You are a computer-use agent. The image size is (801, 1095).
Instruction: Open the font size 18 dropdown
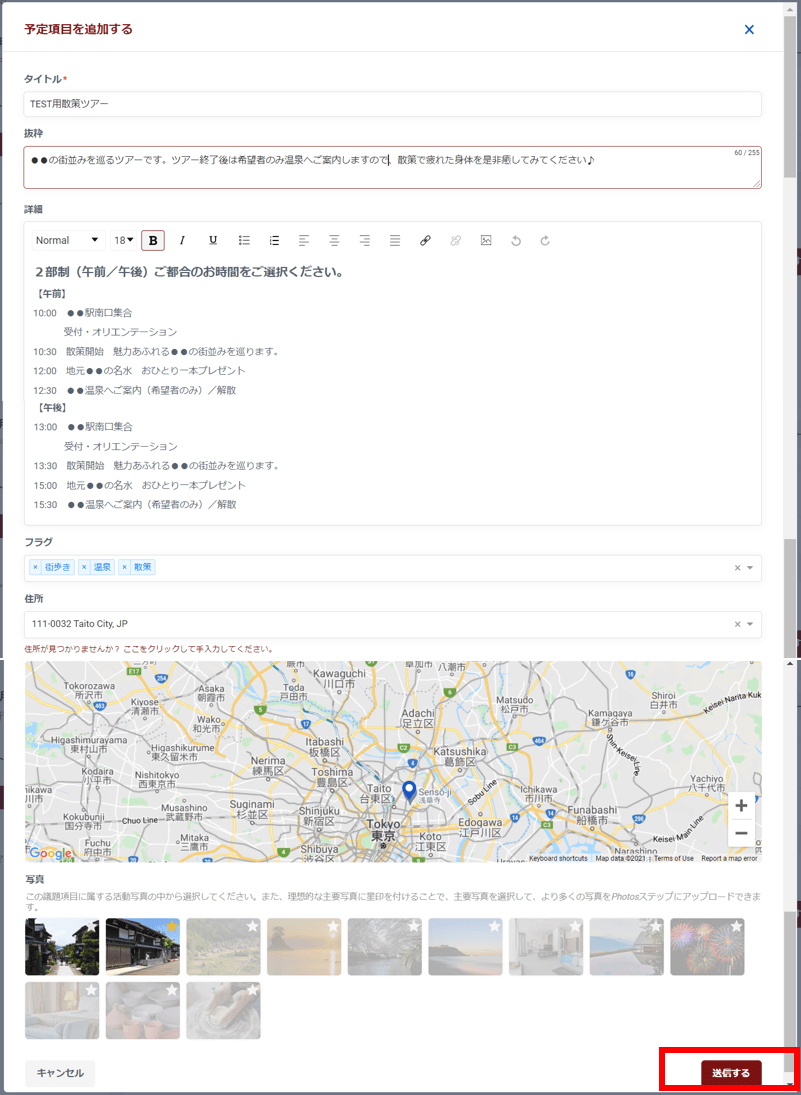coord(124,240)
